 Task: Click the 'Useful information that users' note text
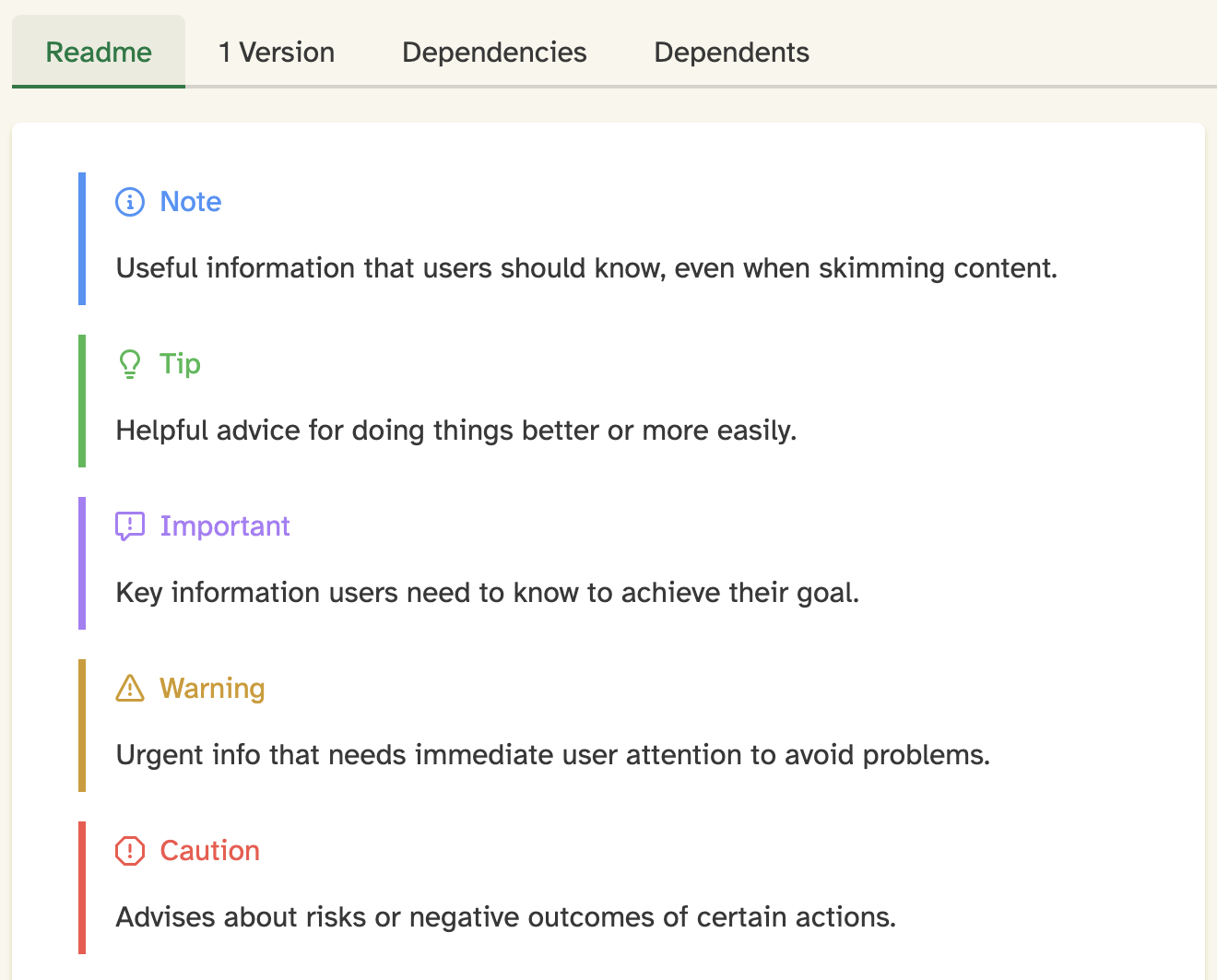coord(586,268)
